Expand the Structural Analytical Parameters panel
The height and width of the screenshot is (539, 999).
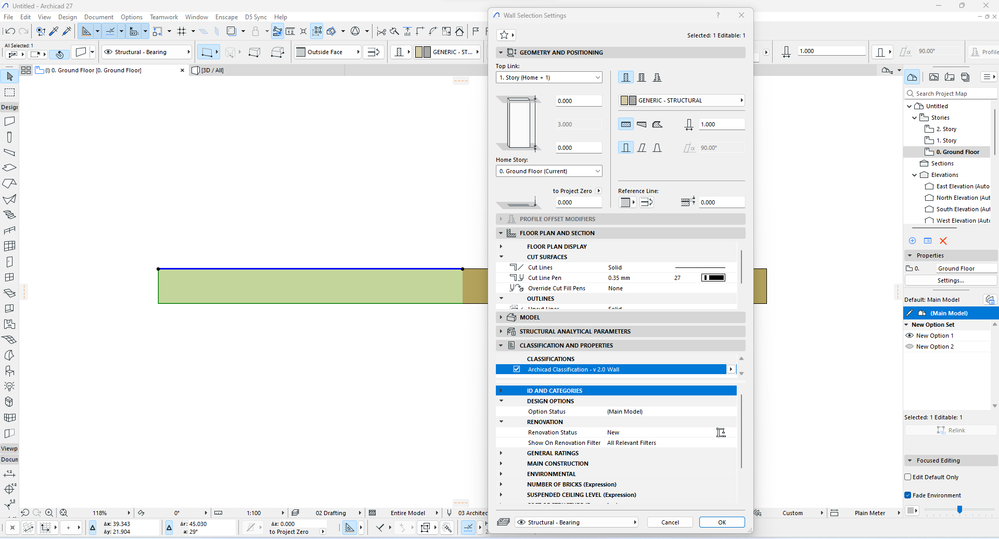pyautogui.click(x=501, y=331)
